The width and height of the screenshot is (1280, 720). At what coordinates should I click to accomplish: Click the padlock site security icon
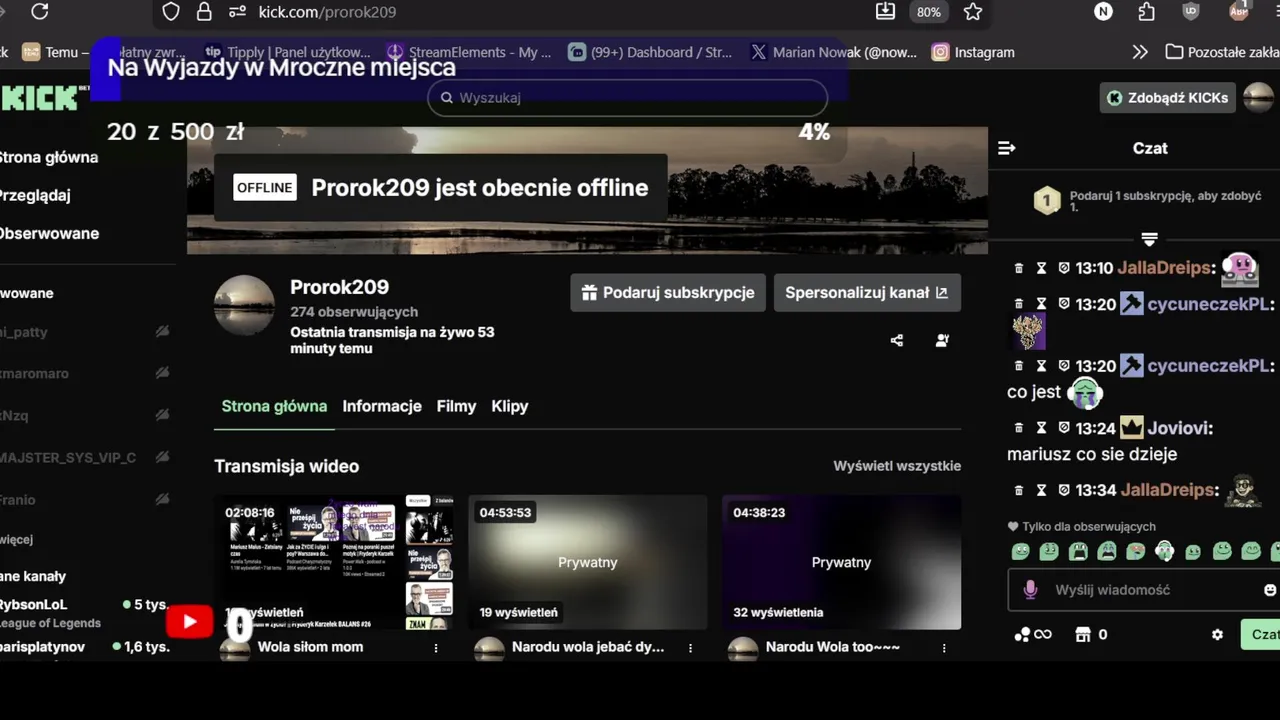click(204, 12)
